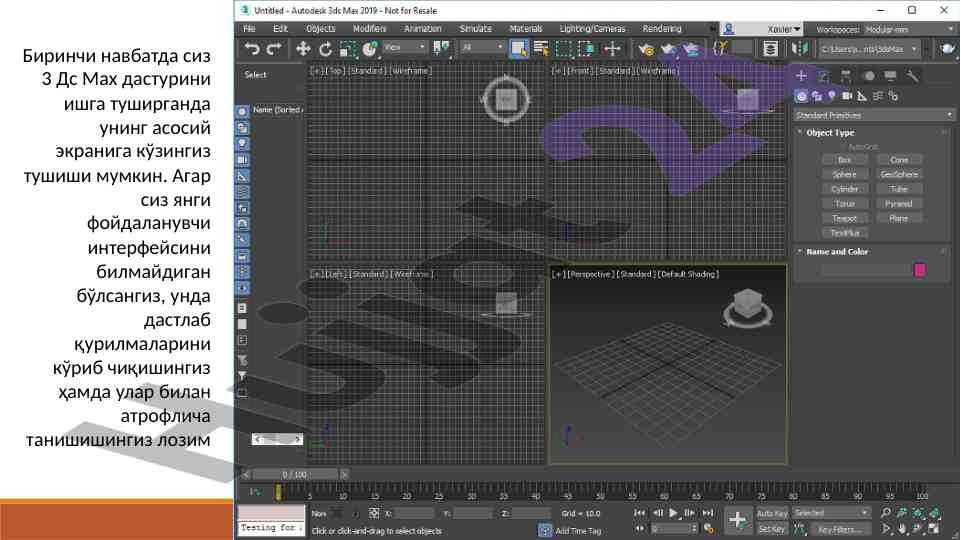Viewport: 961px width, 540px height.
Task: Switch to the Display panel tab
Action: pos(890,76)
